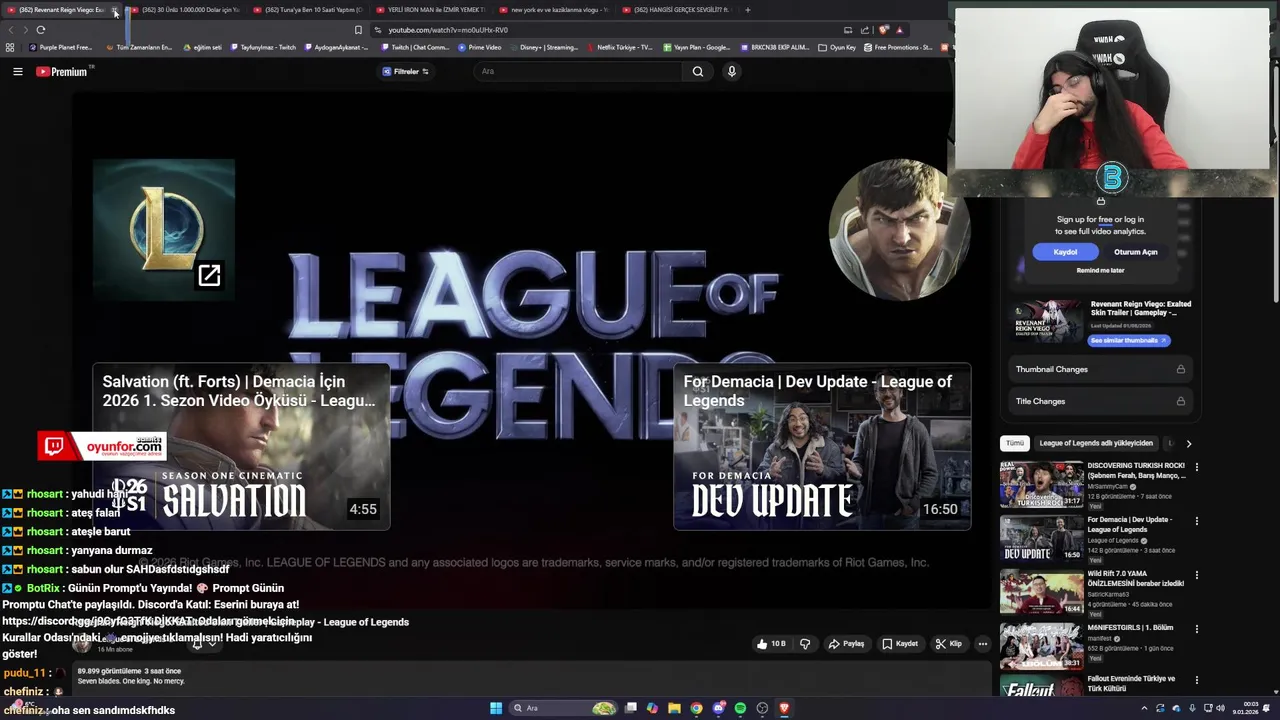
Task: Like the video with the thumbs-up button
Action: point(771,644)
